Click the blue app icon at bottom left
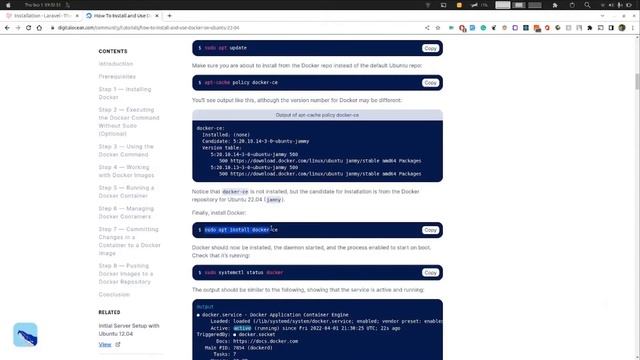 [25, 335]
